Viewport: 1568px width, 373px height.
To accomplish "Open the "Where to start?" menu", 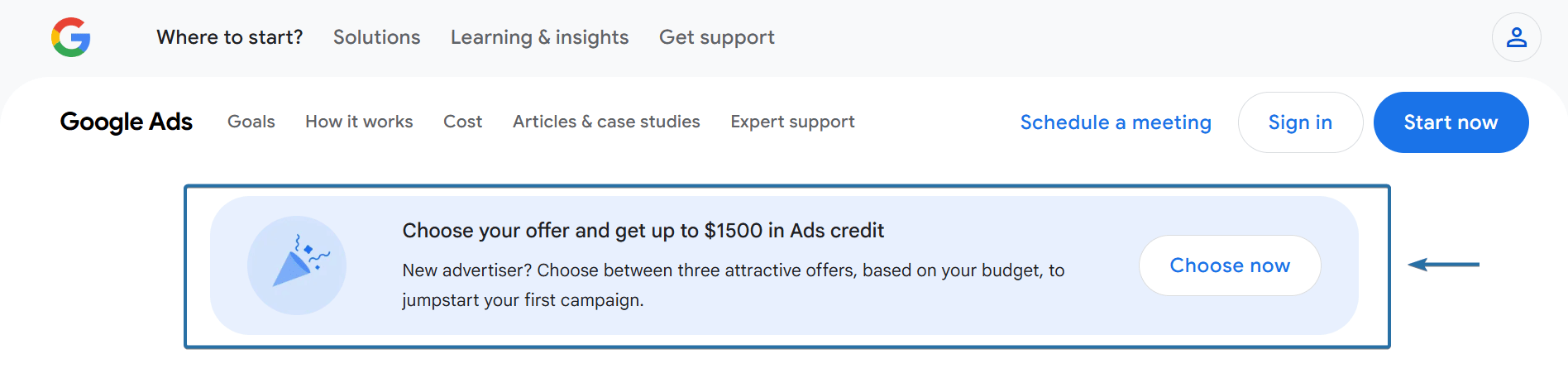I will point(230,37).
